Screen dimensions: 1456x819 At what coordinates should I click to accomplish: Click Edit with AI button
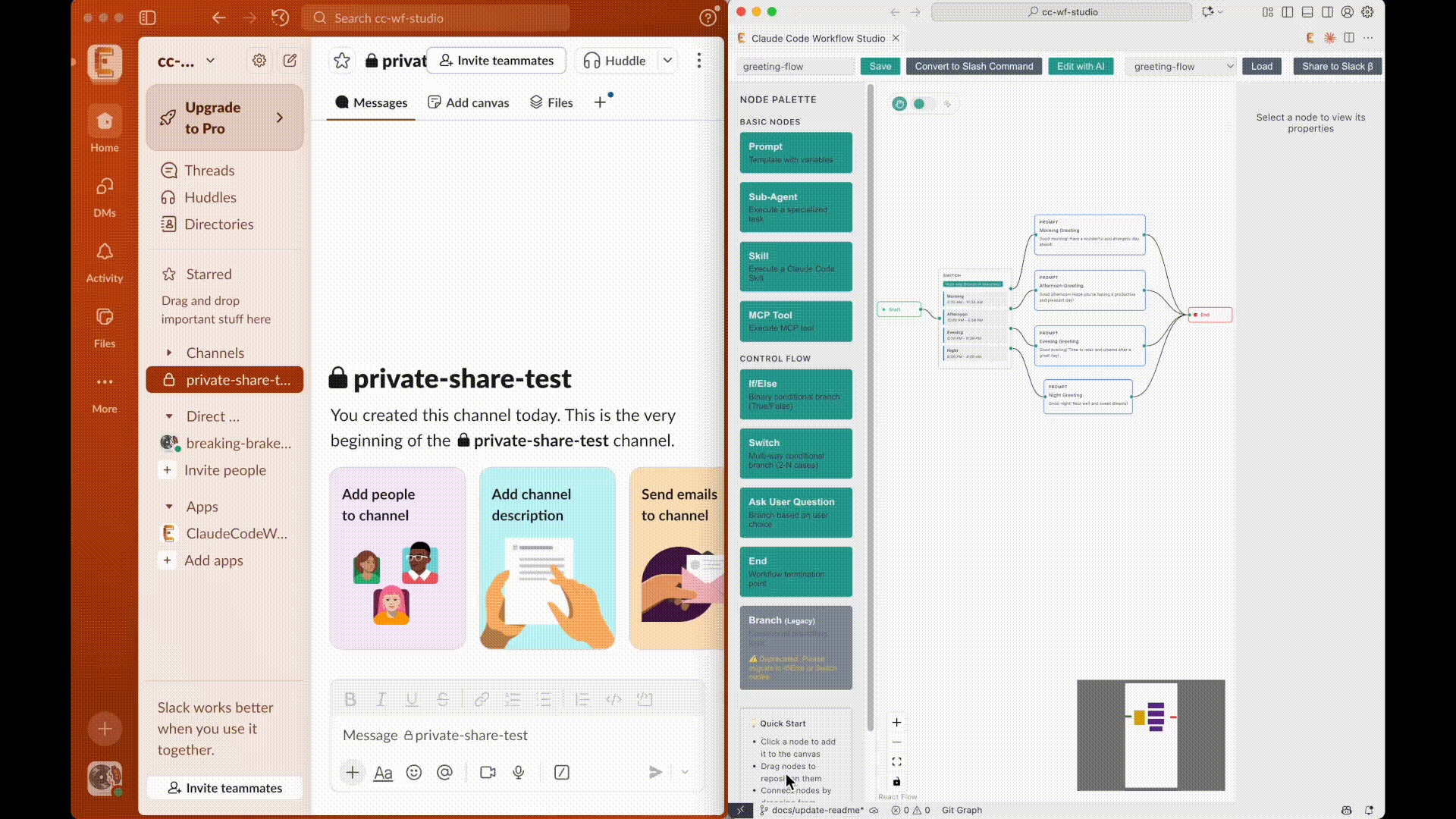click(1081, 67)
